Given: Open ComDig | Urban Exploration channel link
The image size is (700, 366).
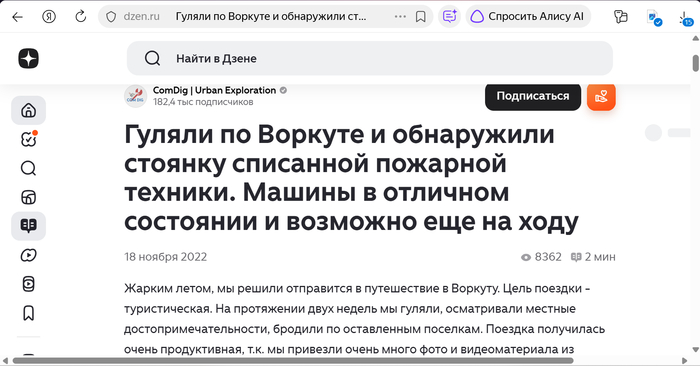Looking at the screenshot, I should click(214, 90).
